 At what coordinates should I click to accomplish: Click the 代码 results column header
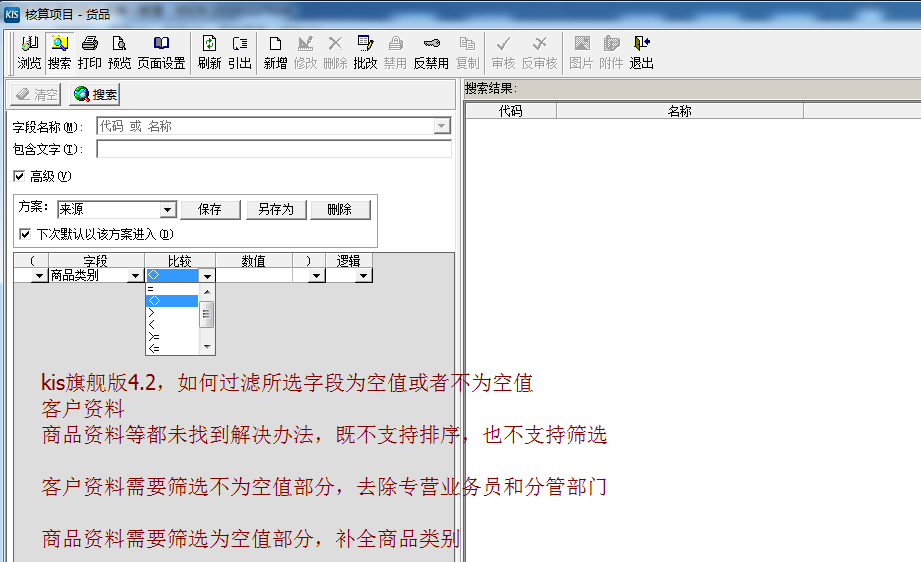point(510,110)
